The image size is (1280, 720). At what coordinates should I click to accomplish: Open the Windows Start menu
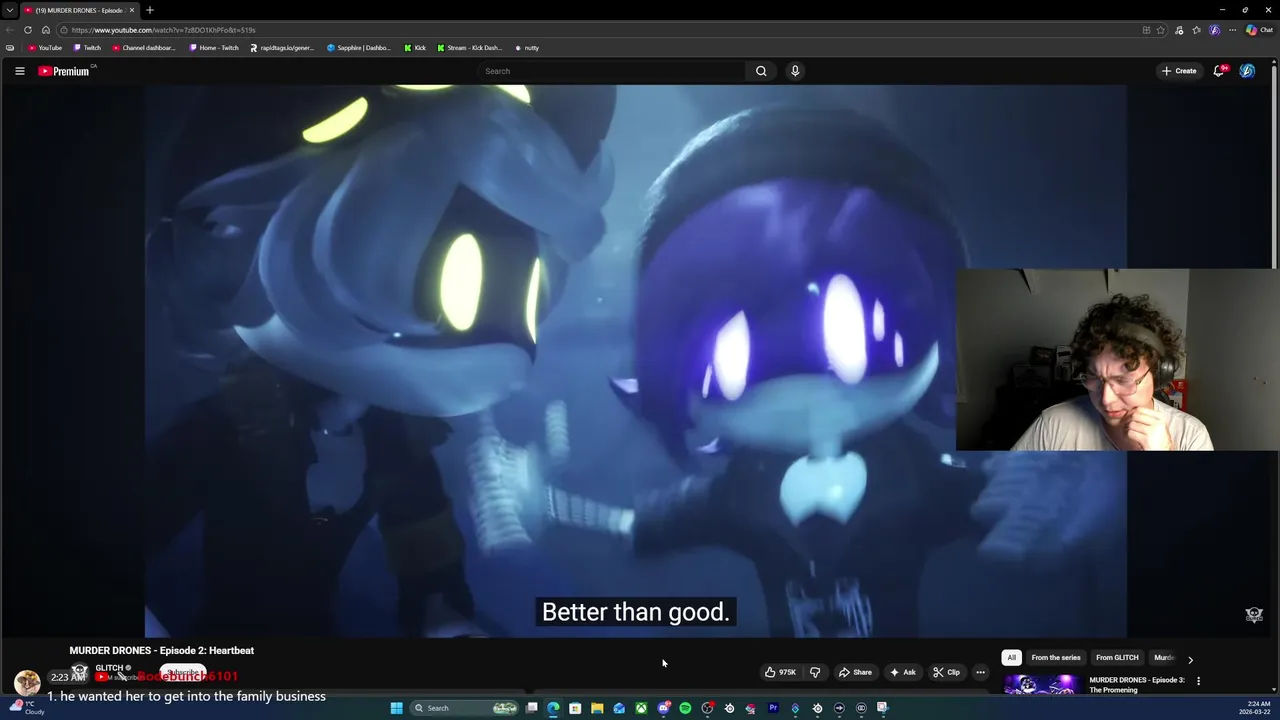click(x=396, y=708)
